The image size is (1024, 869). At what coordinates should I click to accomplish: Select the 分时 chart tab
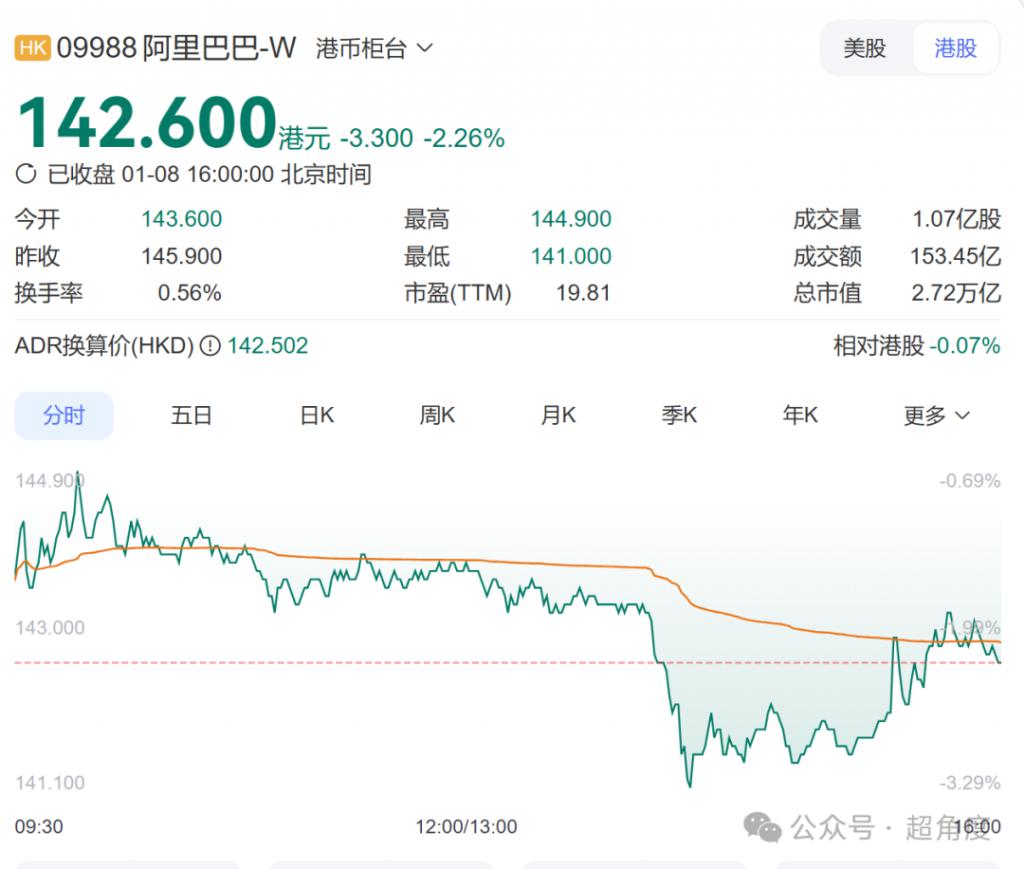[x=64, y=415]
